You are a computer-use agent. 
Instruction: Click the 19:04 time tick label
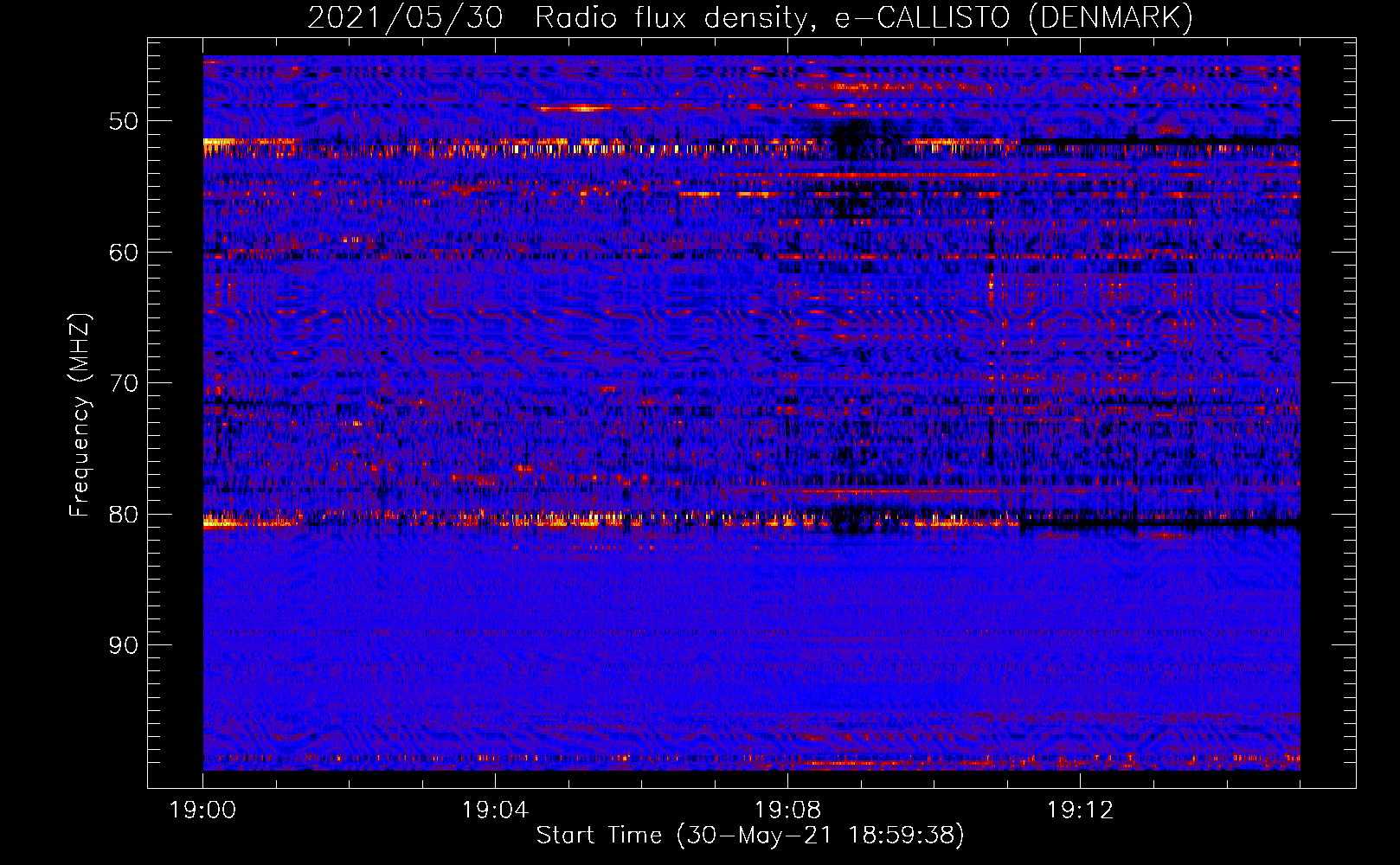495,811
